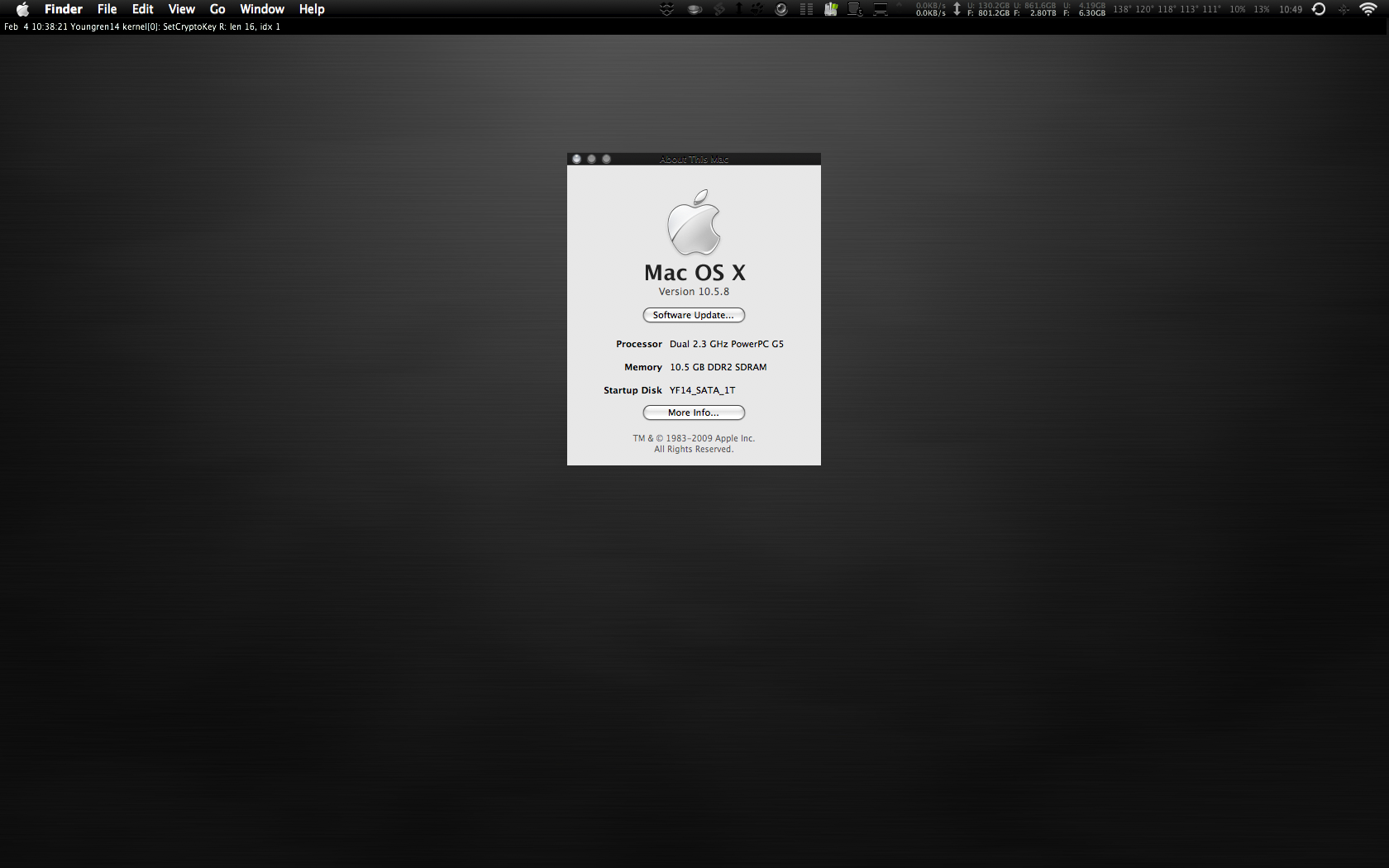Open the Help menu
Image resolution: width=1389 pixels, height=868 pixels.
click(312, 9)
